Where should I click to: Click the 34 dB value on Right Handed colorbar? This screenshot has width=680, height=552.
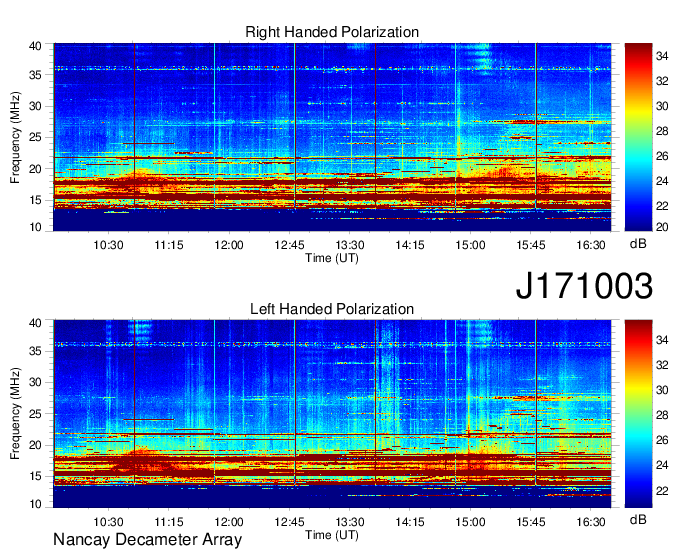coord(662,56)
